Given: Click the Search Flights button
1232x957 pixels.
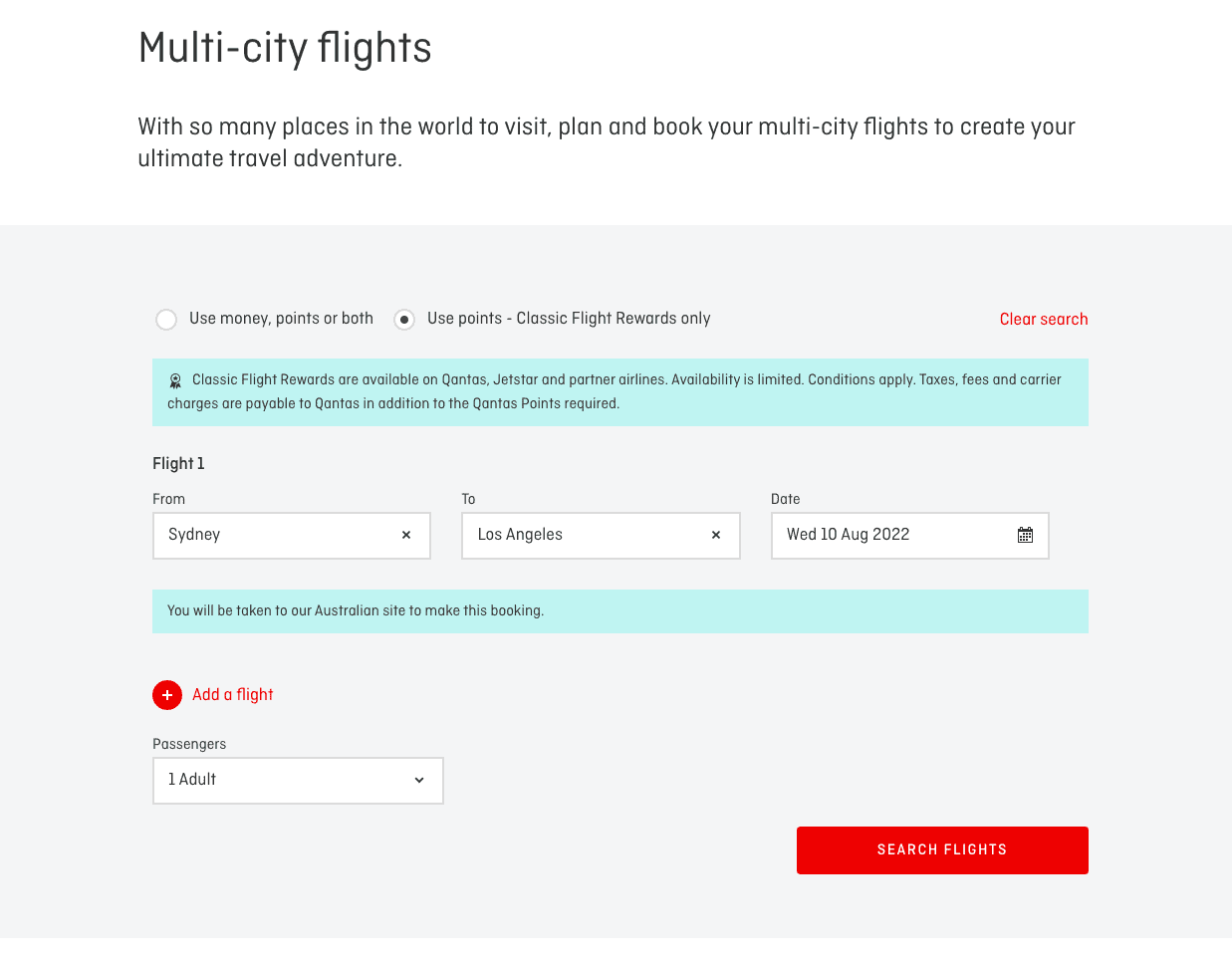Looking at the screenshot, I should [x=942, y=850].
